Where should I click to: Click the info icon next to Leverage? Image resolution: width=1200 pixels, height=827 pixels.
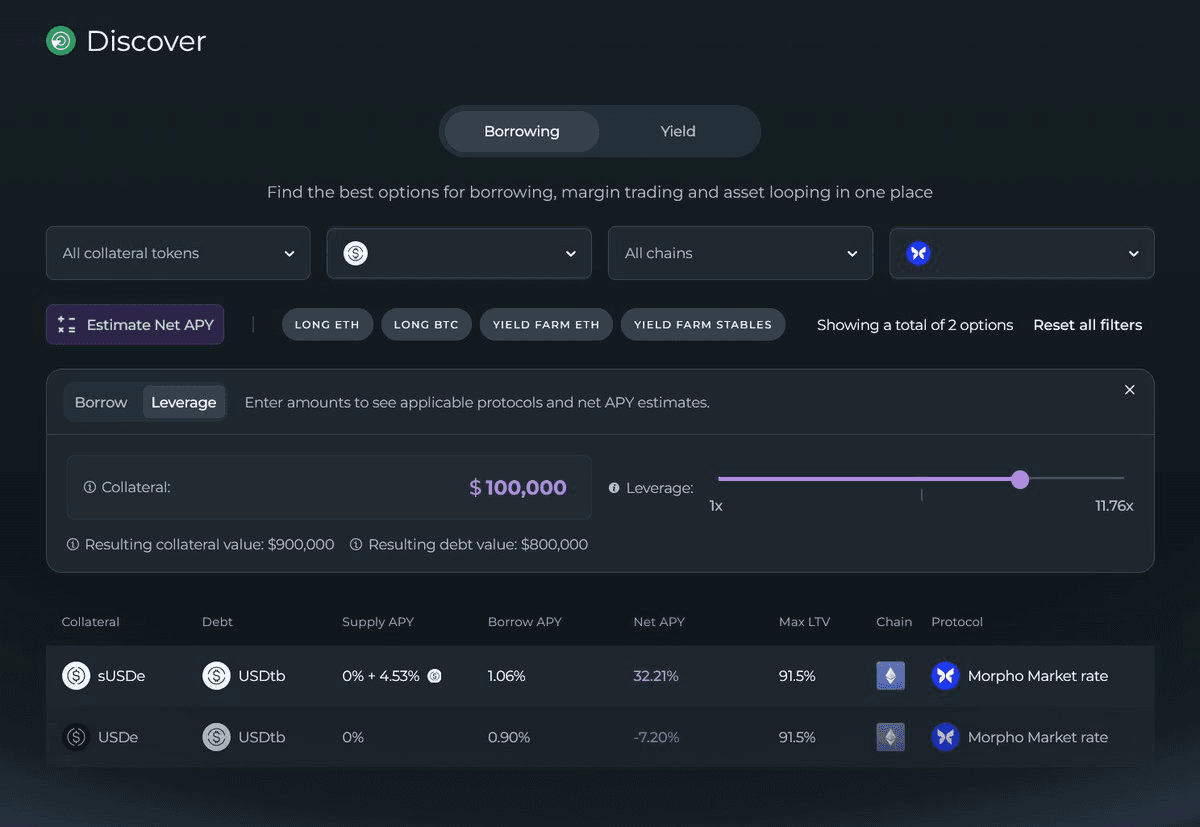point(614,488)
